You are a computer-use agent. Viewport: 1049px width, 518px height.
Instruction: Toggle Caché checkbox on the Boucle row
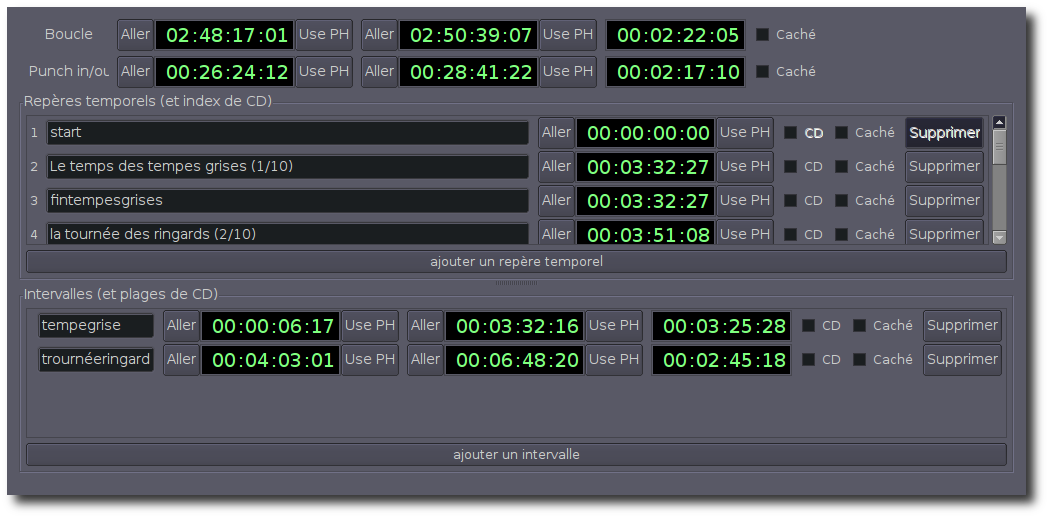[x=762, y=35]
